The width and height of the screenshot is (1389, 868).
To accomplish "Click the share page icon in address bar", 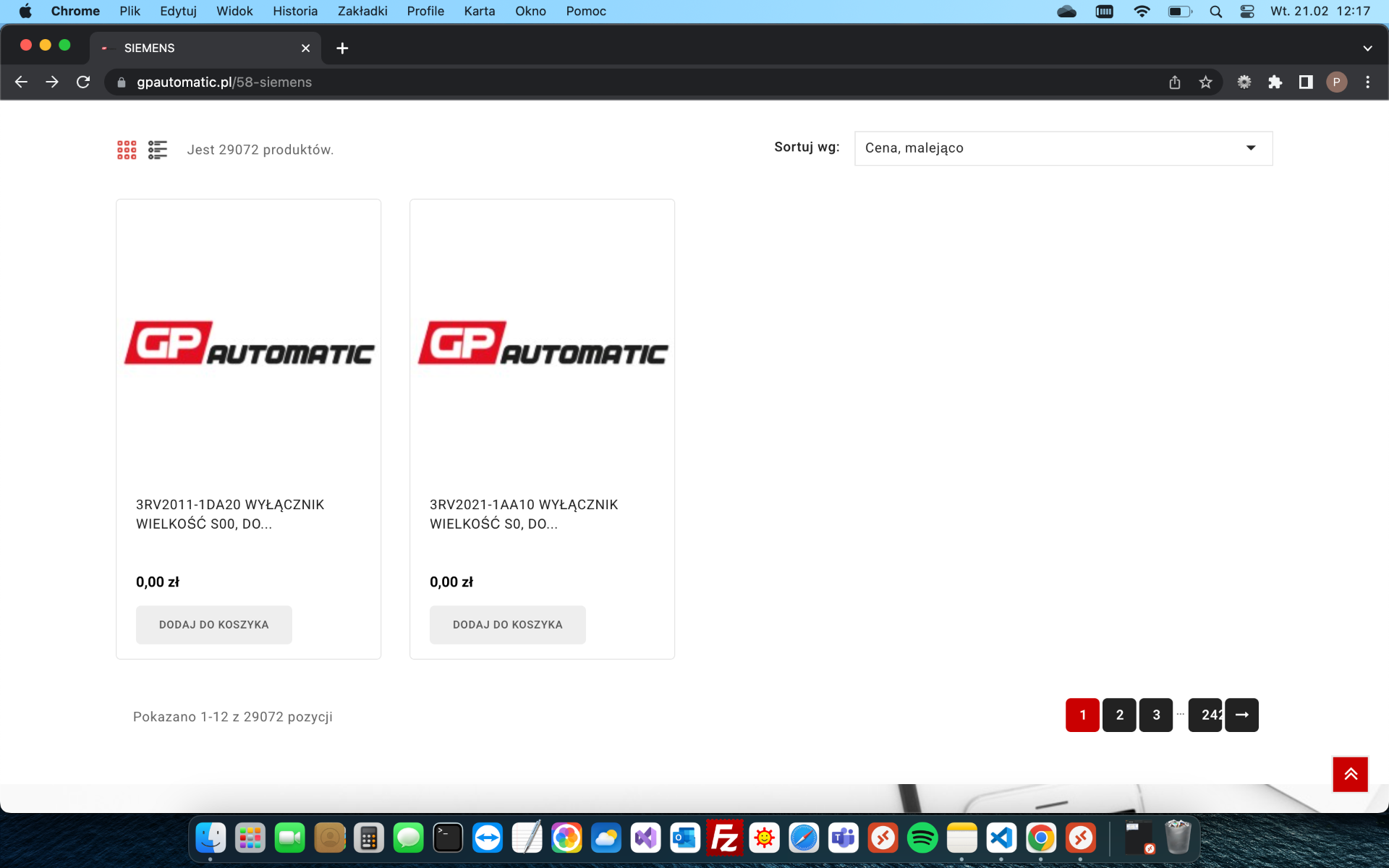I will point(1174,82).
